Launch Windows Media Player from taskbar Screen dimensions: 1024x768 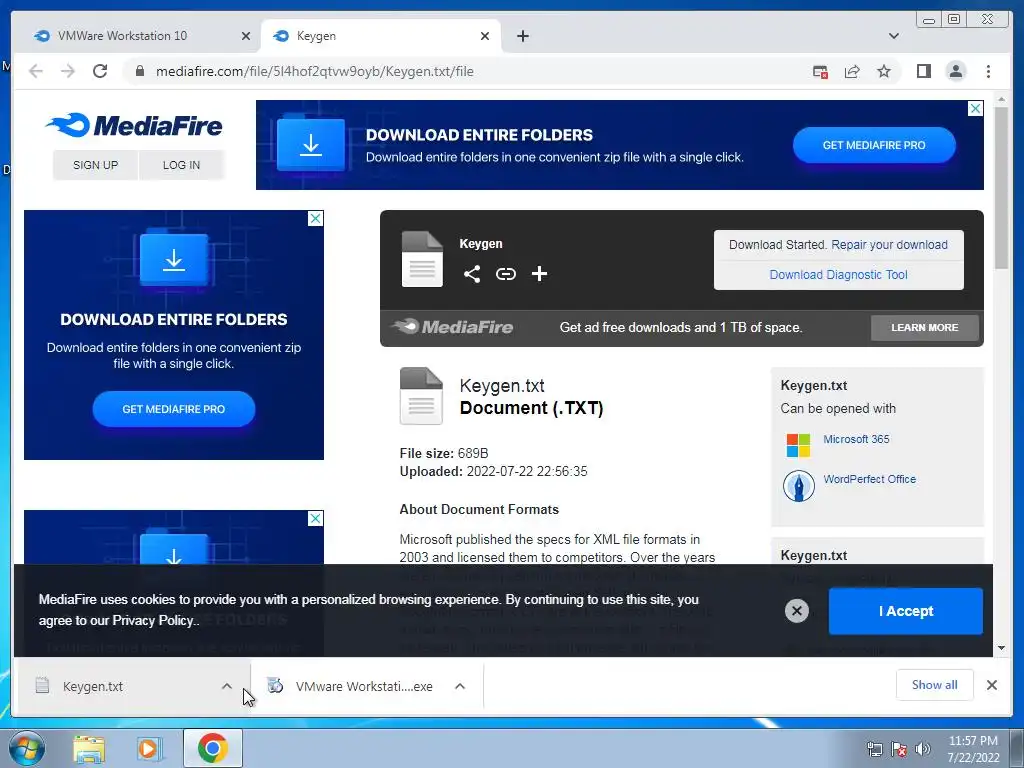(149, 748)
